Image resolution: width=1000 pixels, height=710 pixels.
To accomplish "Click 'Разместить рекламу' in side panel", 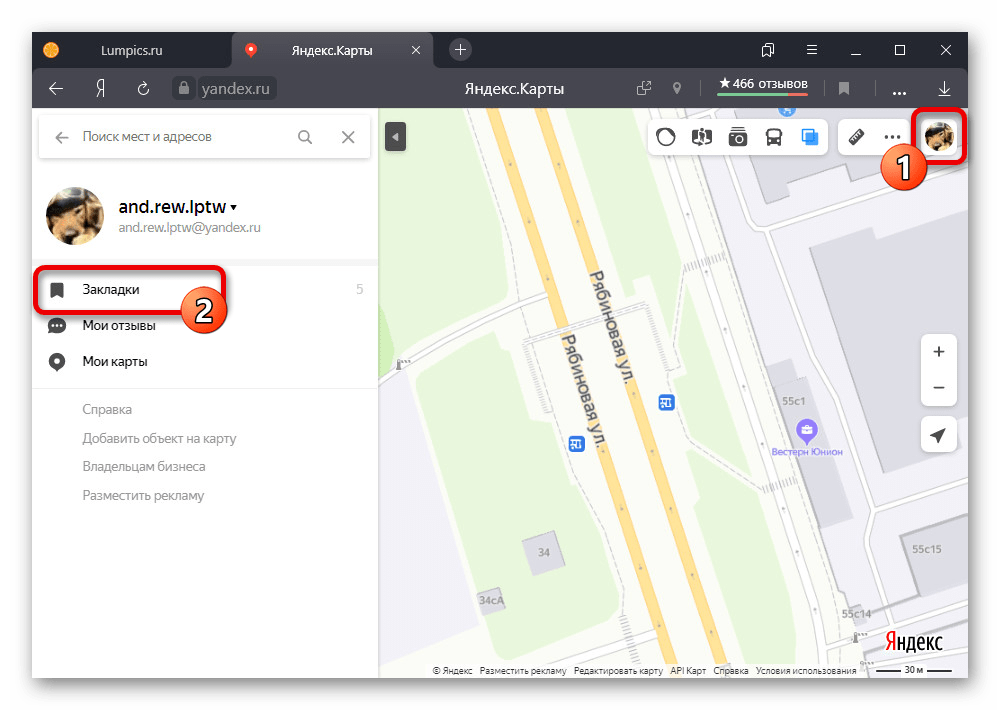I will (x=143, y=496).
